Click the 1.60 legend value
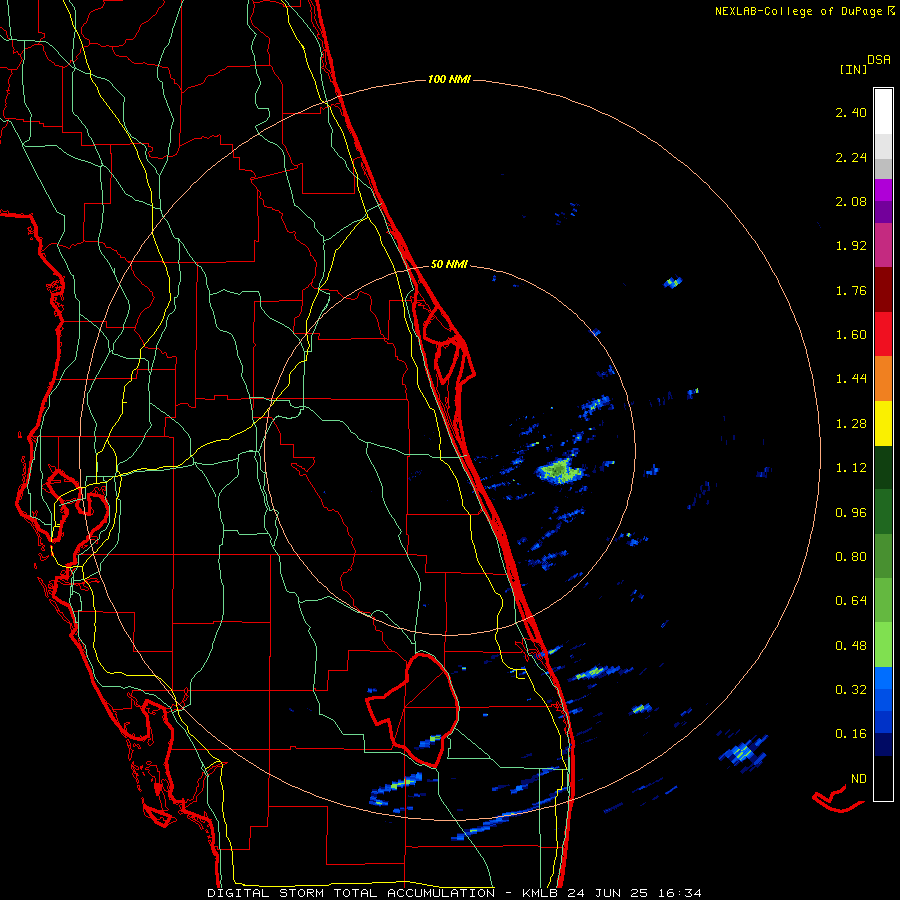Screen dimensions: 900x900 pos(851,335)
